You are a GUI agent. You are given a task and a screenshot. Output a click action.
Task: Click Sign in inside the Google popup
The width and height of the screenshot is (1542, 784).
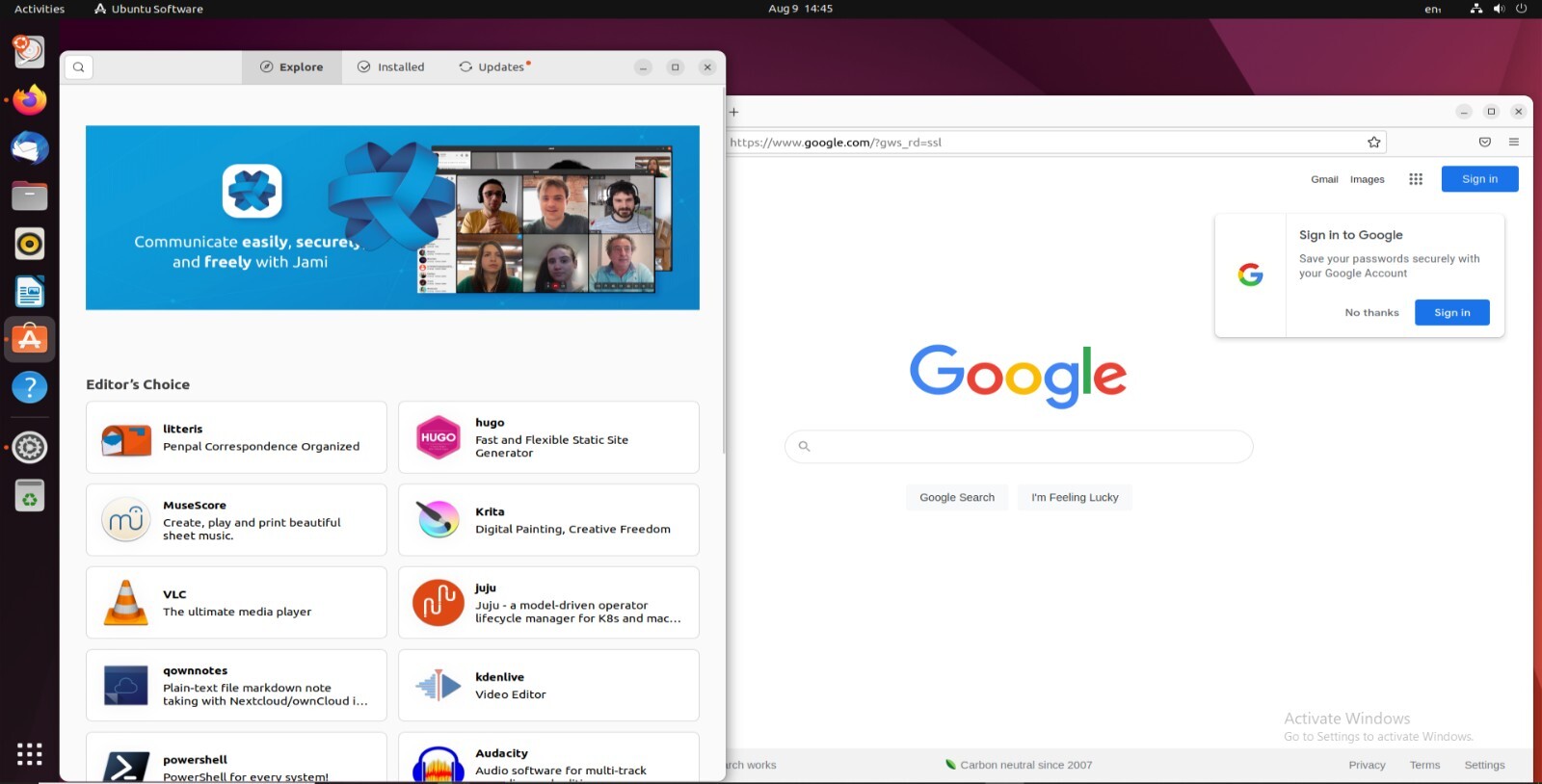click(1451, 313)
